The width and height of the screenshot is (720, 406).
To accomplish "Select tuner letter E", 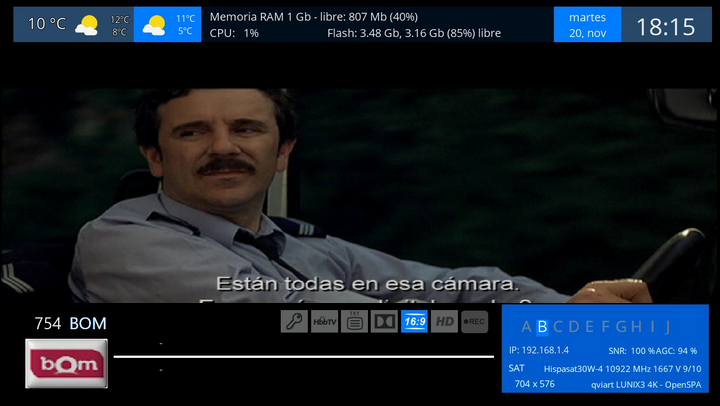I will click(590, 327).
